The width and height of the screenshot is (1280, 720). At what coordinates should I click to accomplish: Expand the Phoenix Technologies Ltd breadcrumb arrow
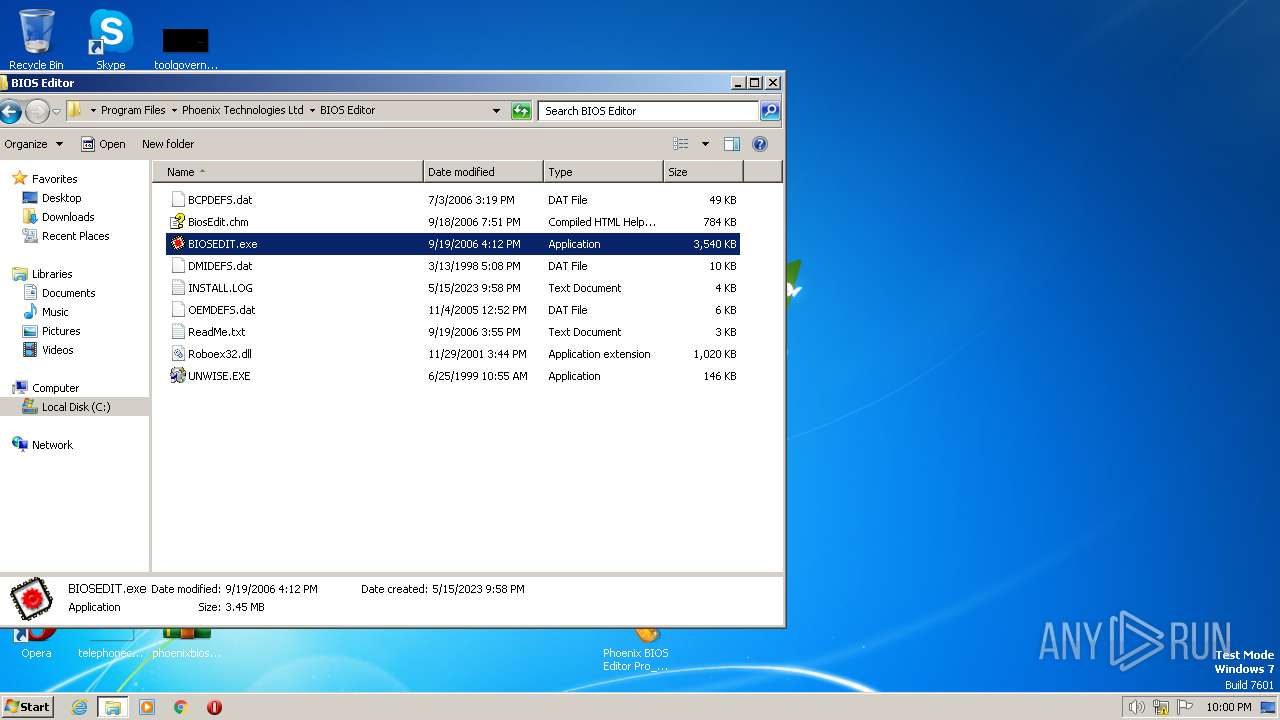(311, 111)
